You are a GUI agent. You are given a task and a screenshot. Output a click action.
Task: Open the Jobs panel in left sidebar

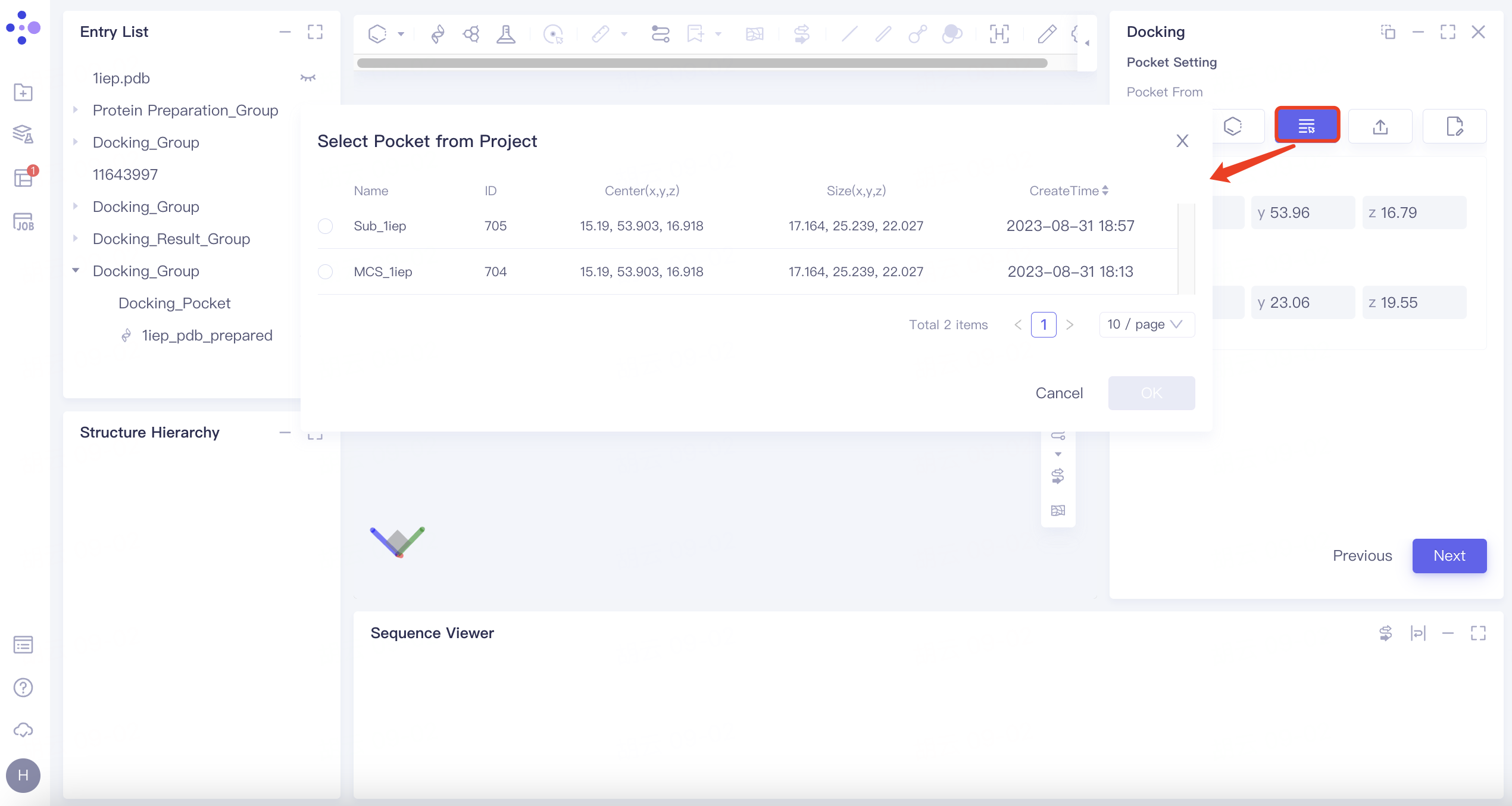point(23,221)
